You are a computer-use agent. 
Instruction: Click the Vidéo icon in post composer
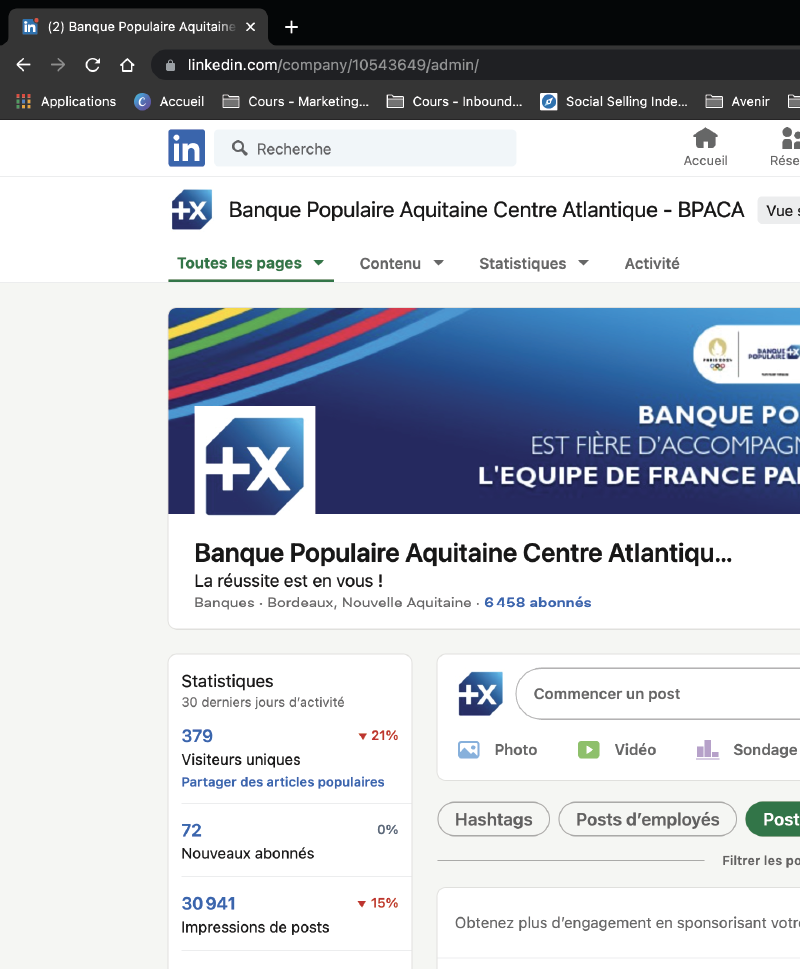click(588, 749)
